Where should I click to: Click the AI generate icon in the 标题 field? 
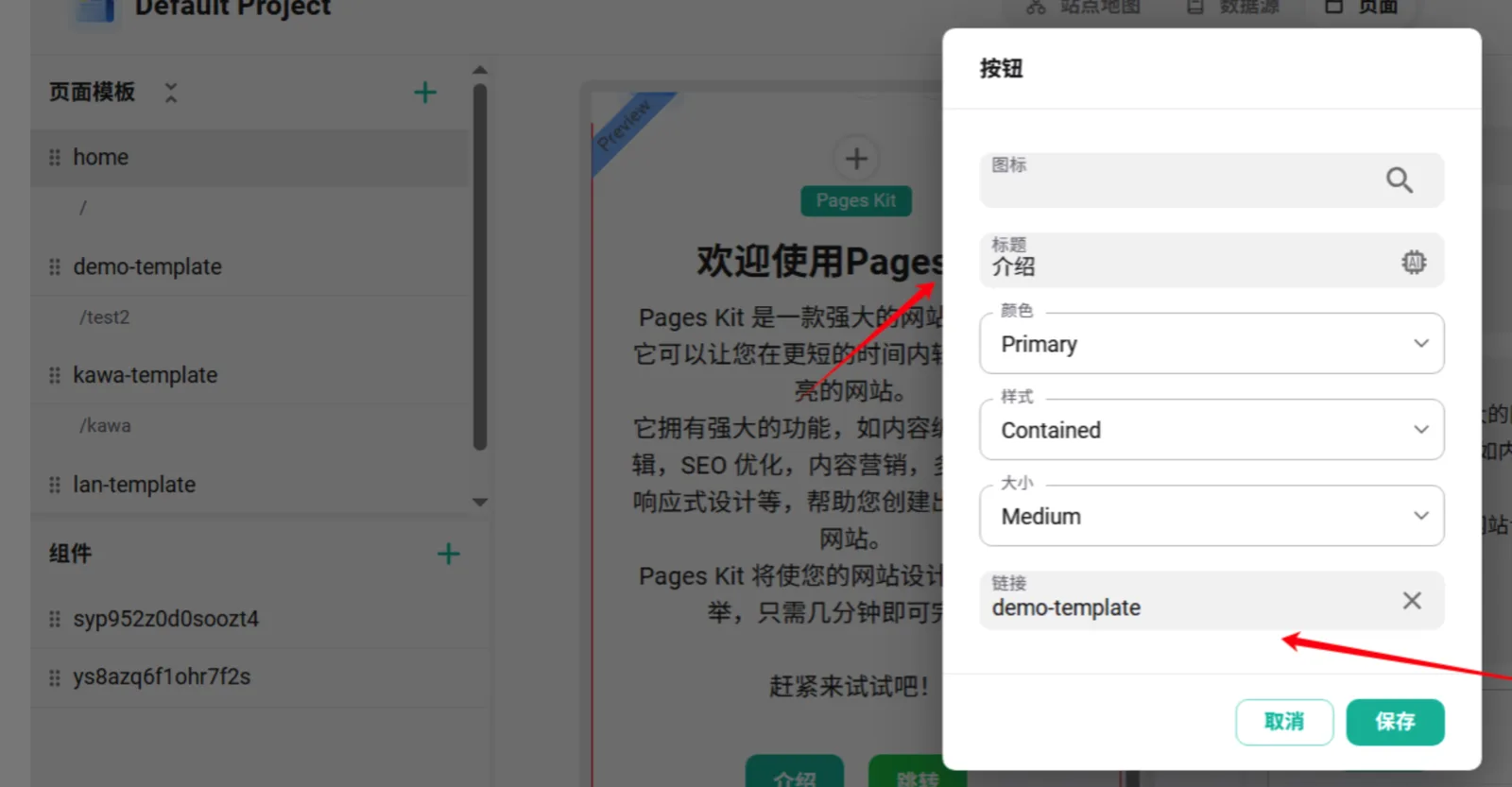1414,262
